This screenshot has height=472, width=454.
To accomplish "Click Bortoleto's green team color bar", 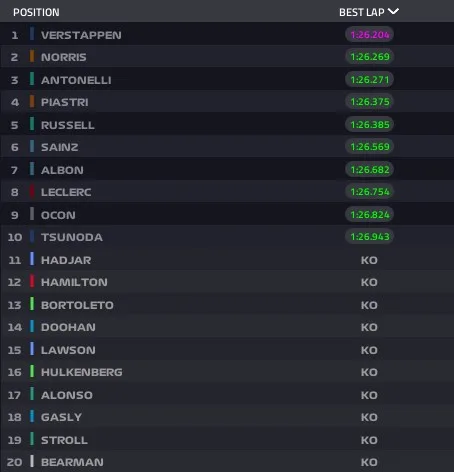I will pyautogui.click(x=32, y=304).
